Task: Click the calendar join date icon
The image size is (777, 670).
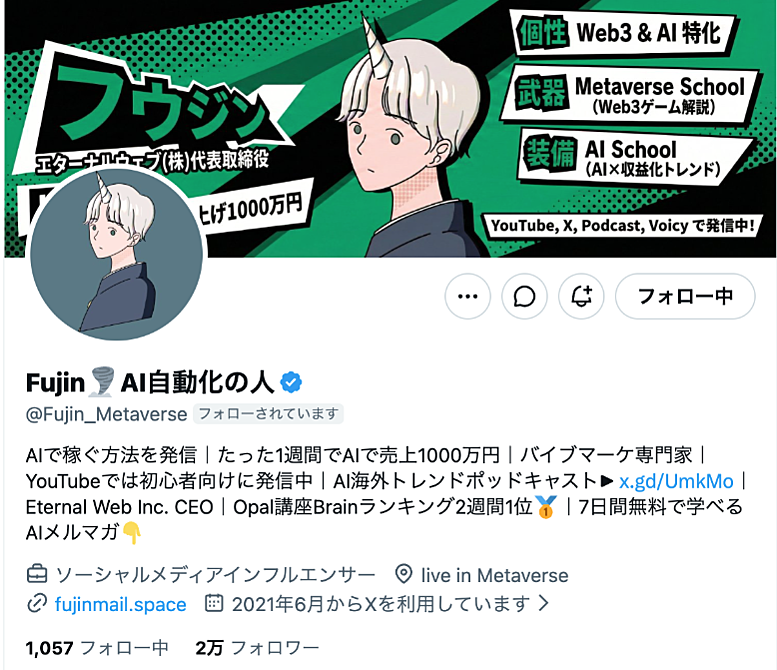Action: (214, 603)
